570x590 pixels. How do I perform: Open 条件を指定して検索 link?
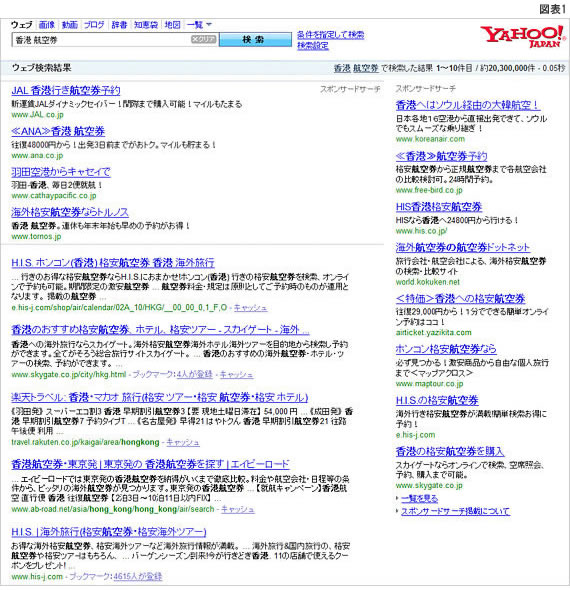(x=330, y=35)
